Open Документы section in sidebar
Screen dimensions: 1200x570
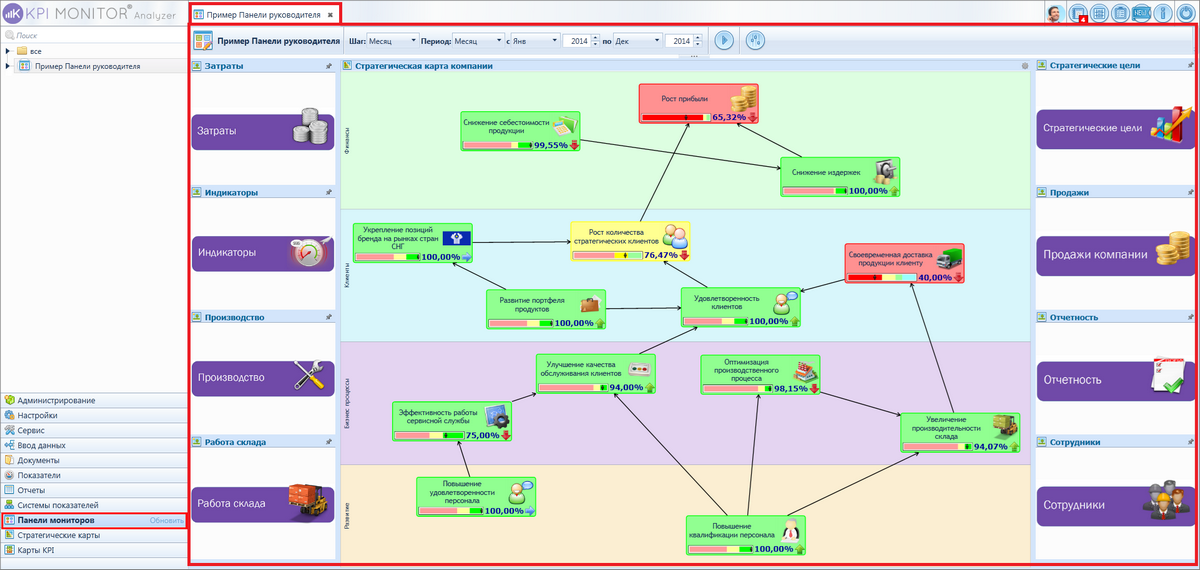[94, 460]
